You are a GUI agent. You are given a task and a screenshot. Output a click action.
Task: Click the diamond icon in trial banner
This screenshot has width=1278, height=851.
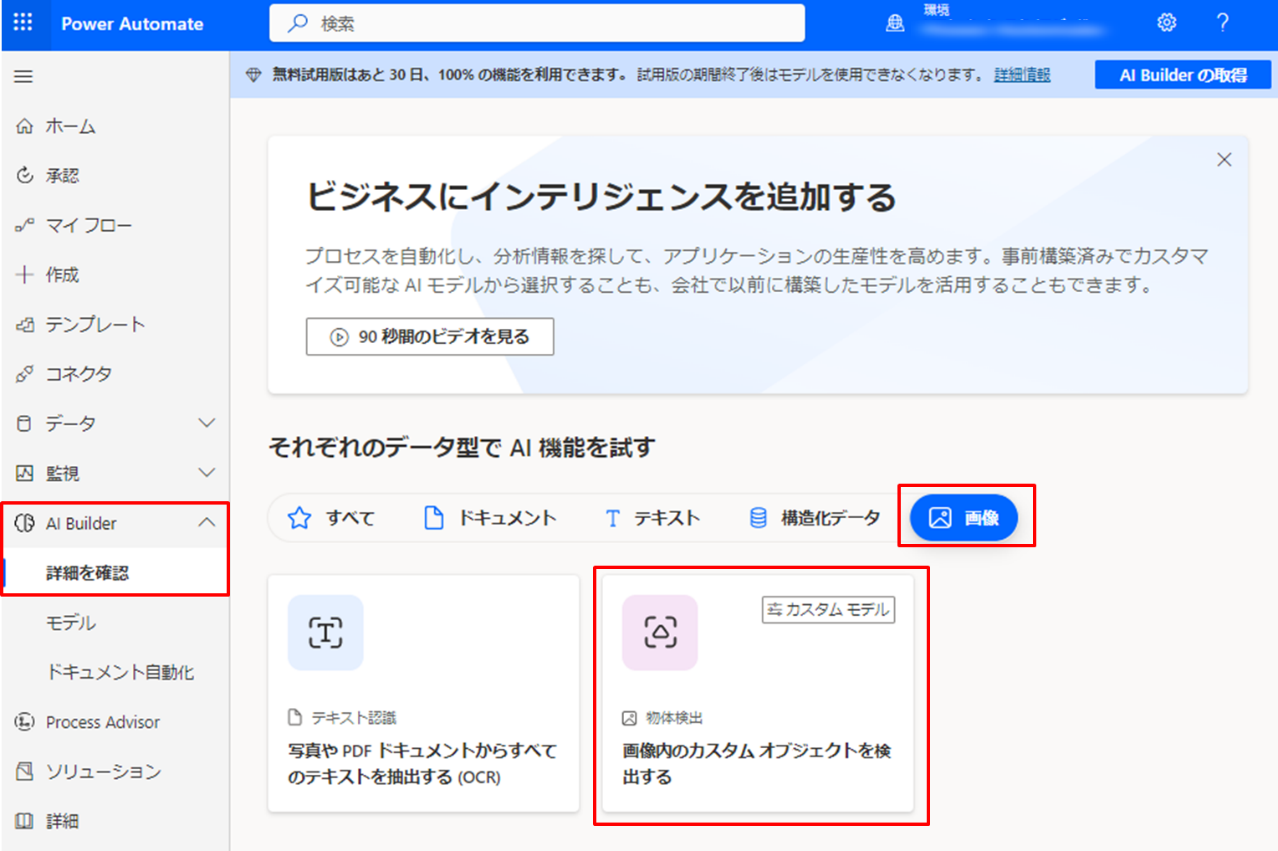click(x=253, y=75)
